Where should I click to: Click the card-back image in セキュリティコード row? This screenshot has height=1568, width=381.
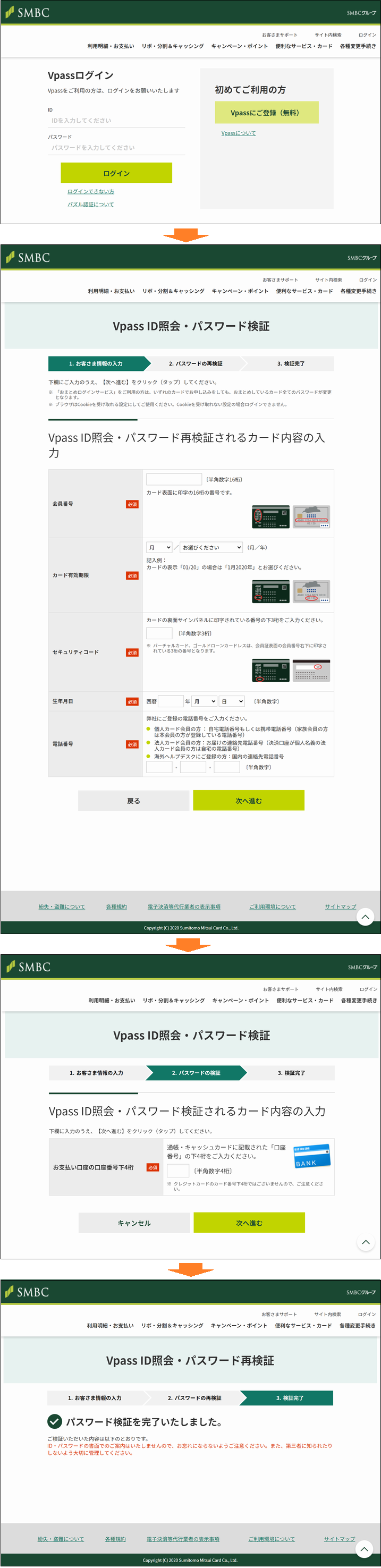click(311, 669)
